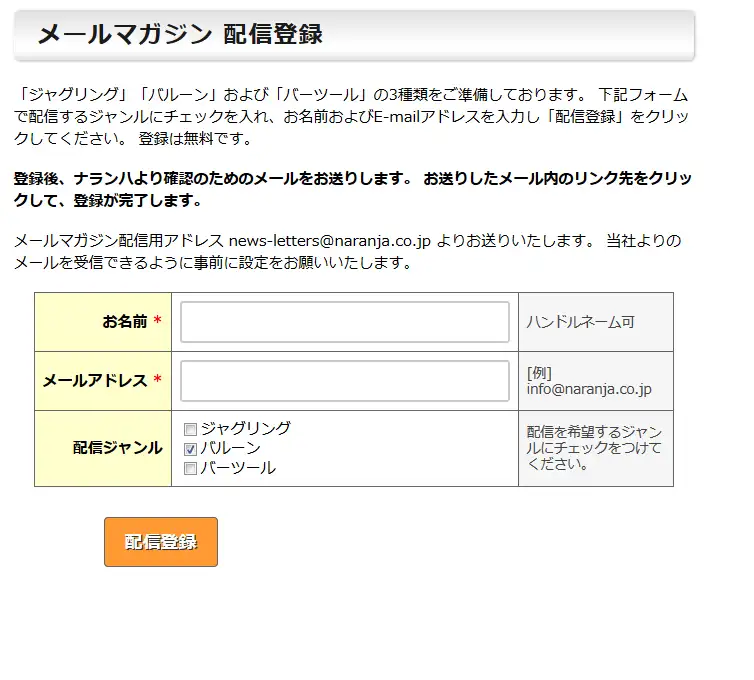Image resolution: width=754 pixels, height=680 pixels.
Task: Click the メールマガジン 配信登録 page heading
Action: click(180, 35)
